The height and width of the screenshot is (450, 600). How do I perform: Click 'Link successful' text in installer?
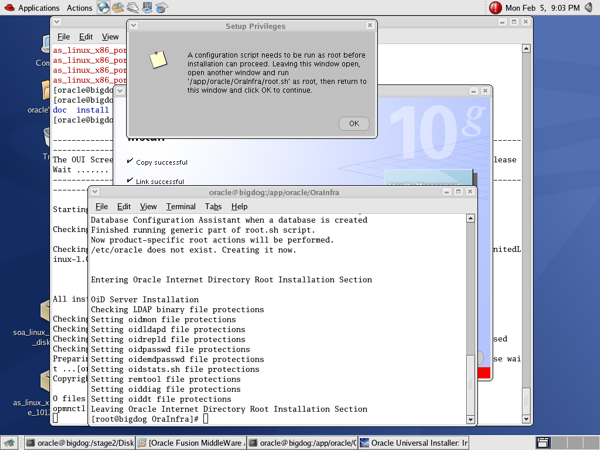point(160,181)
